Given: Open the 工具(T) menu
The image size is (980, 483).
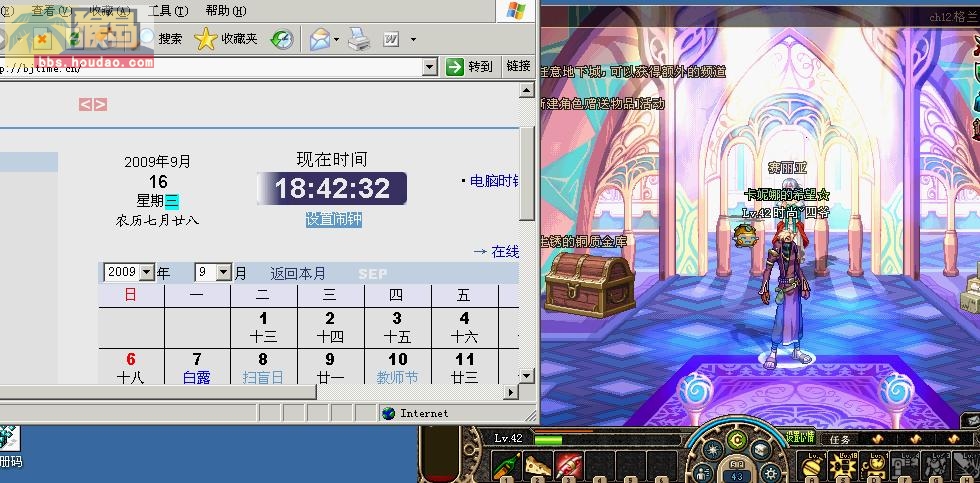Looking at the screenshot, I should [x=168, y=11].
